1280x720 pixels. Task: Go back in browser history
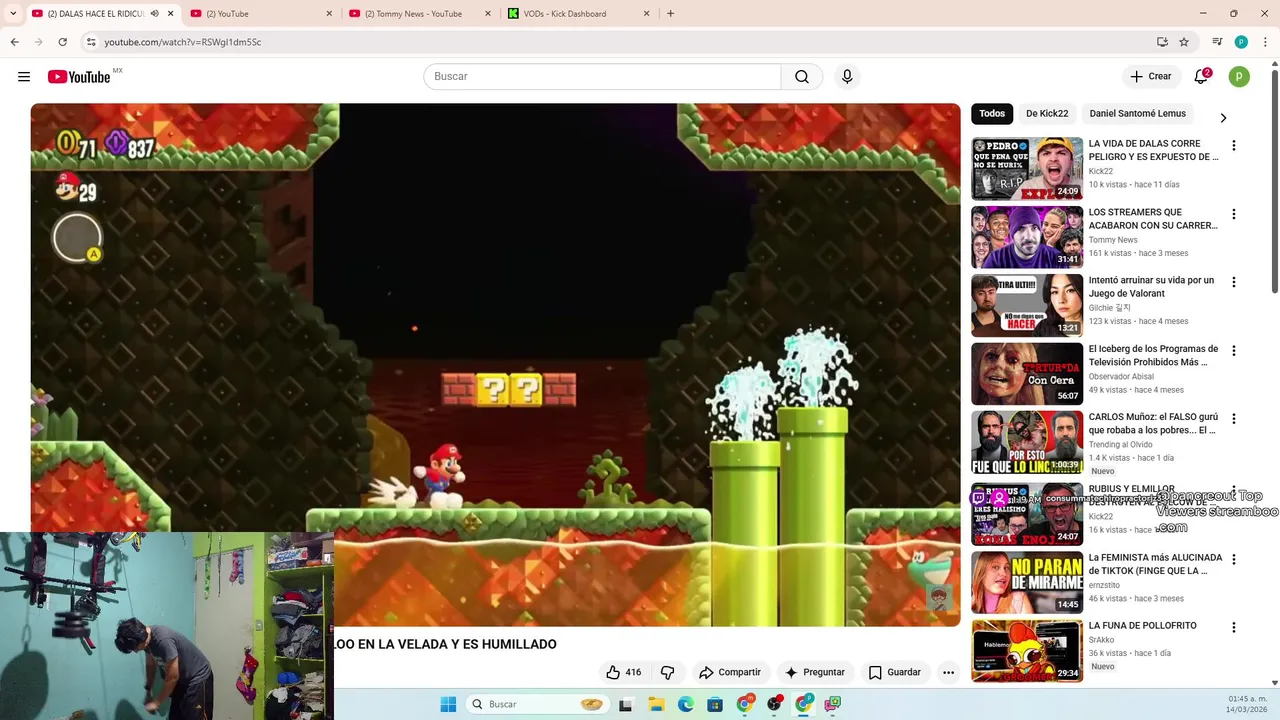14,42
